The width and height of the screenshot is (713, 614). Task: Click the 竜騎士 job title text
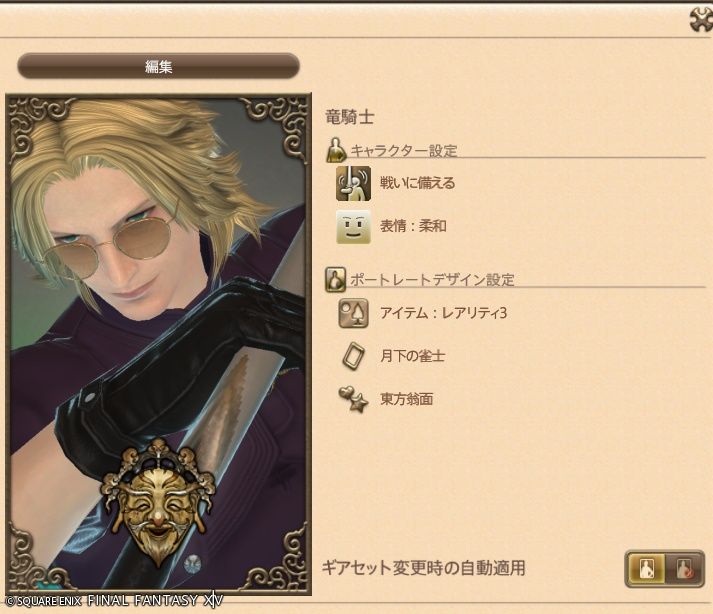tap(350, 117)
